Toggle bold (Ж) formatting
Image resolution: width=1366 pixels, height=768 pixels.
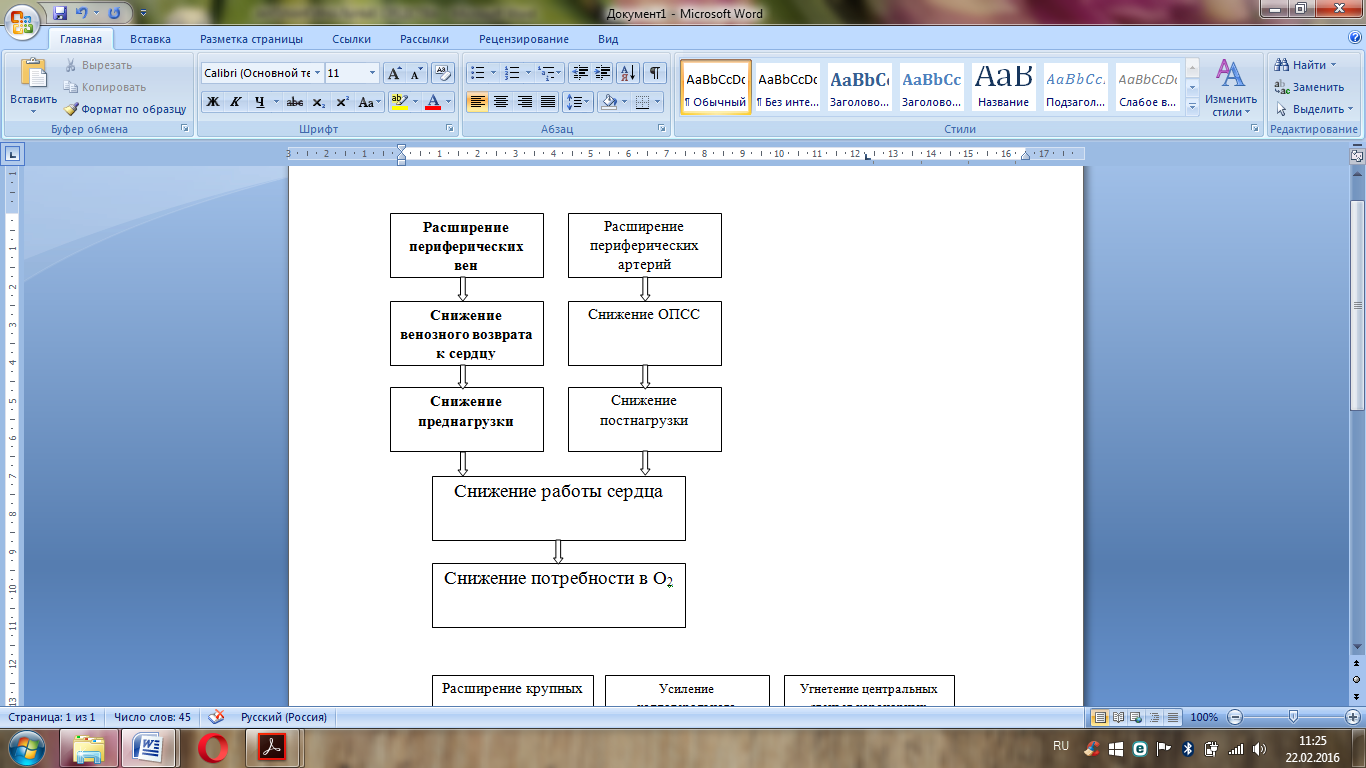point(213,102)
